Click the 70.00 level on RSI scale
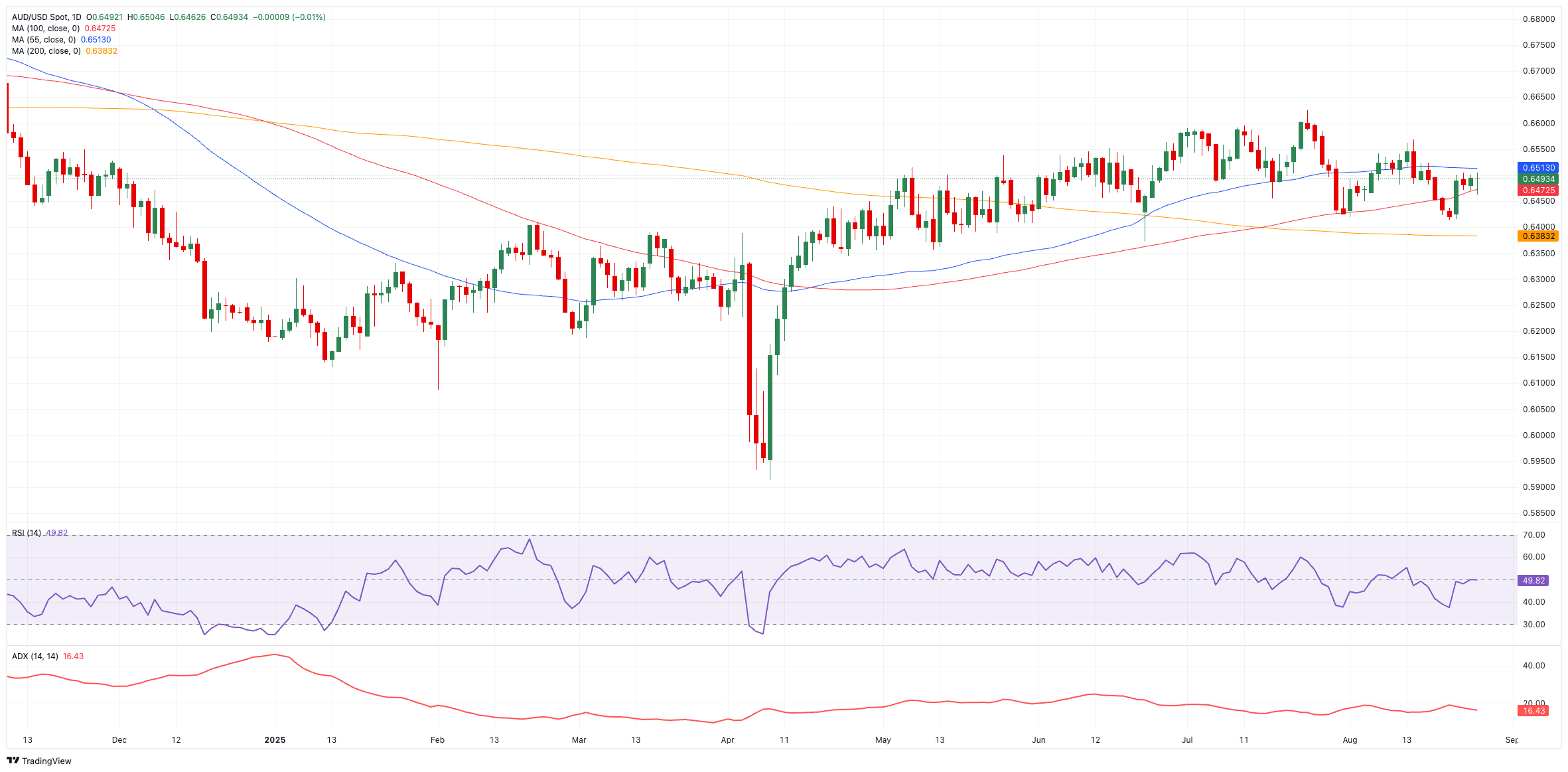 click(x=1533, y=535)
